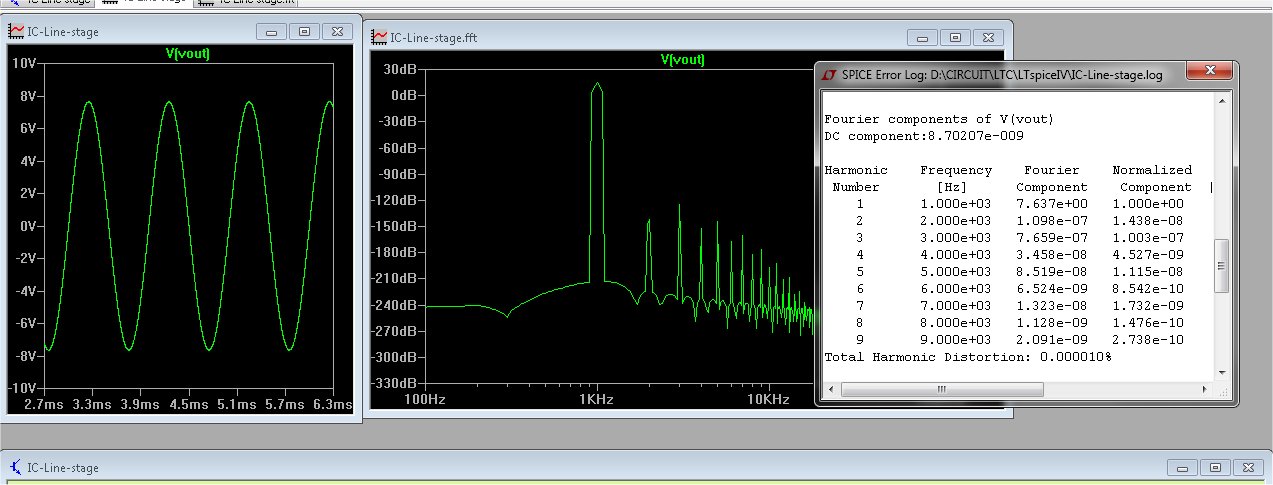Click the 1KHz label on FFT frequency axis

(596, 400)
